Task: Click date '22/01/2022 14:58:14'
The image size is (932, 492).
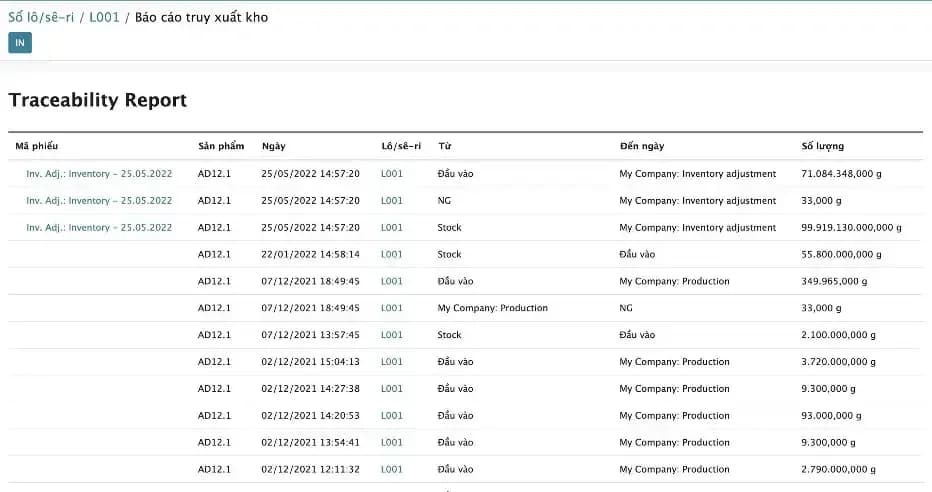Action: click(x=310, y=254)
